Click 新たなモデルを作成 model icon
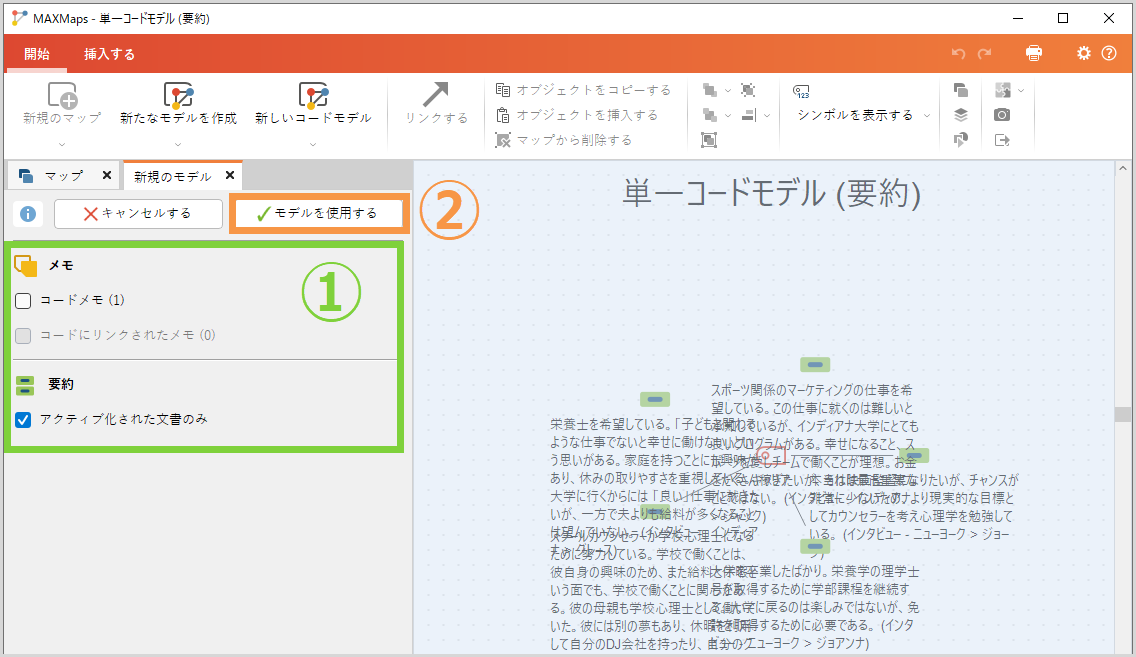Screen dimensions: 1136x657 click(x=178, y=95)
